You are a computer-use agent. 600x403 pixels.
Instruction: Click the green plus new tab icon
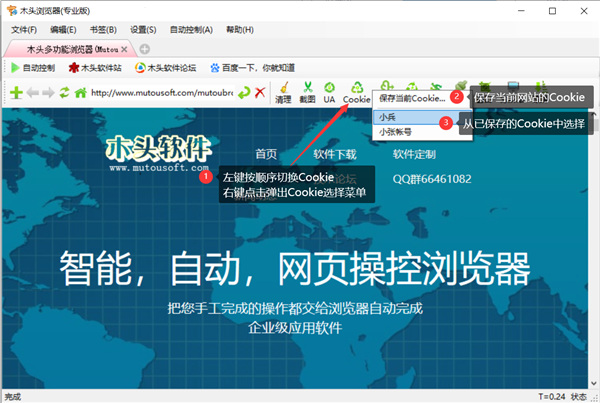click(16, 93)
